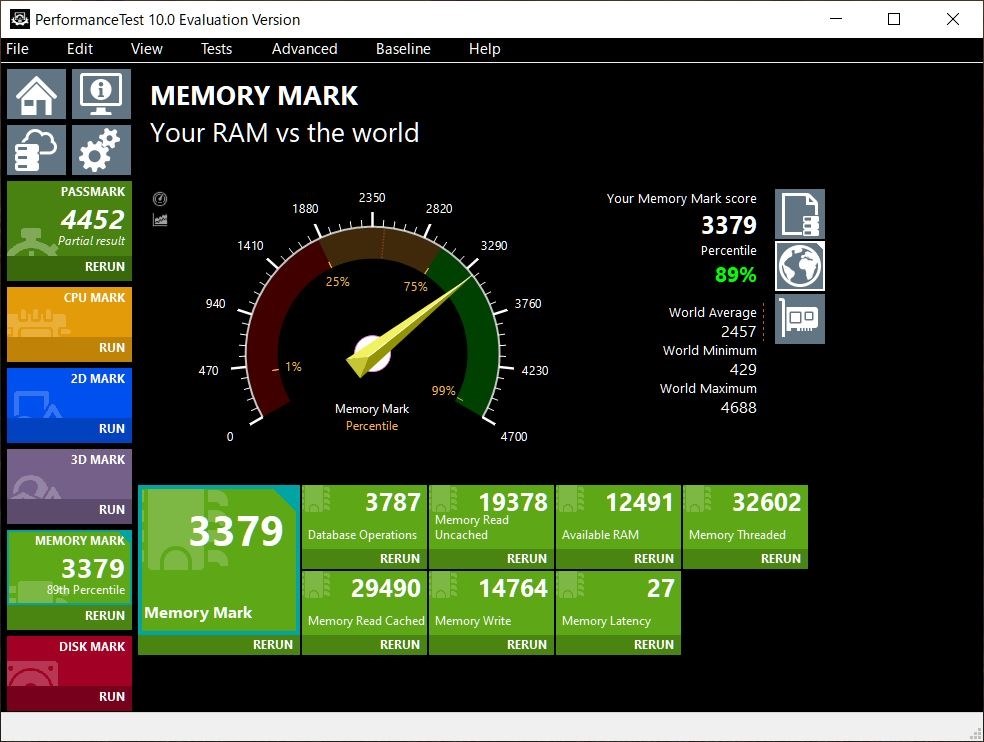
Task: Open the View menu
Action: [147, 49]
